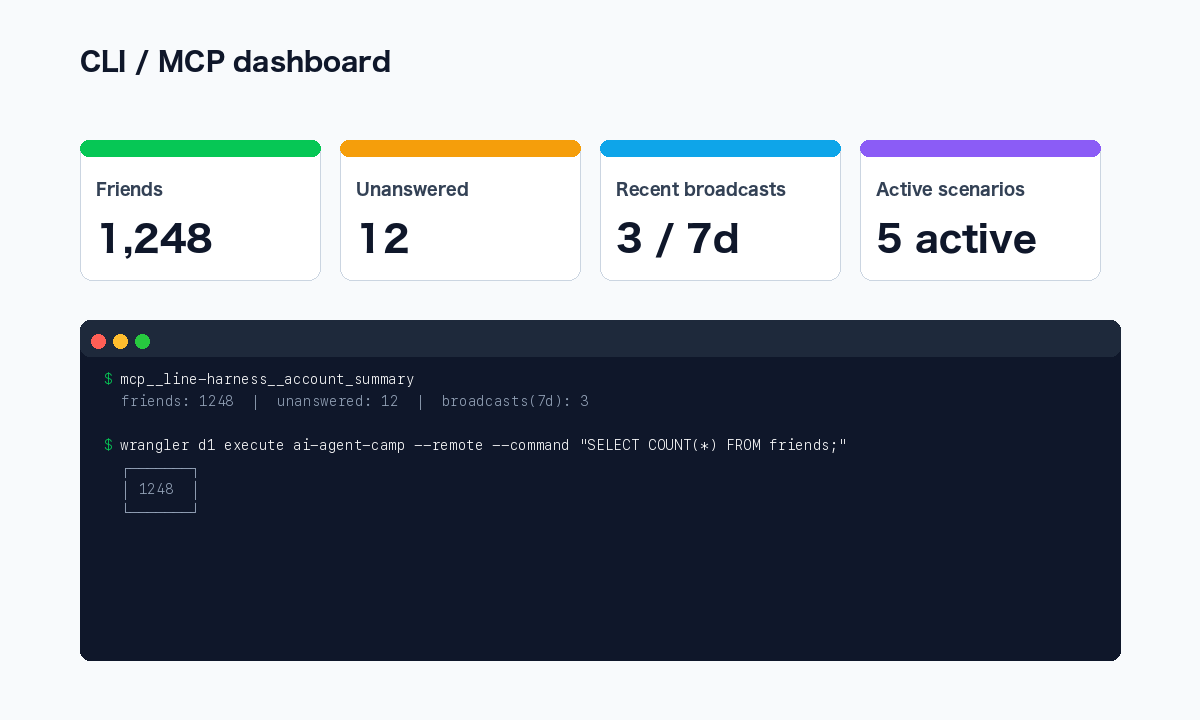Click the yellow minimize dot in terminal
The image size is (1200, 720).
(121, 341)
